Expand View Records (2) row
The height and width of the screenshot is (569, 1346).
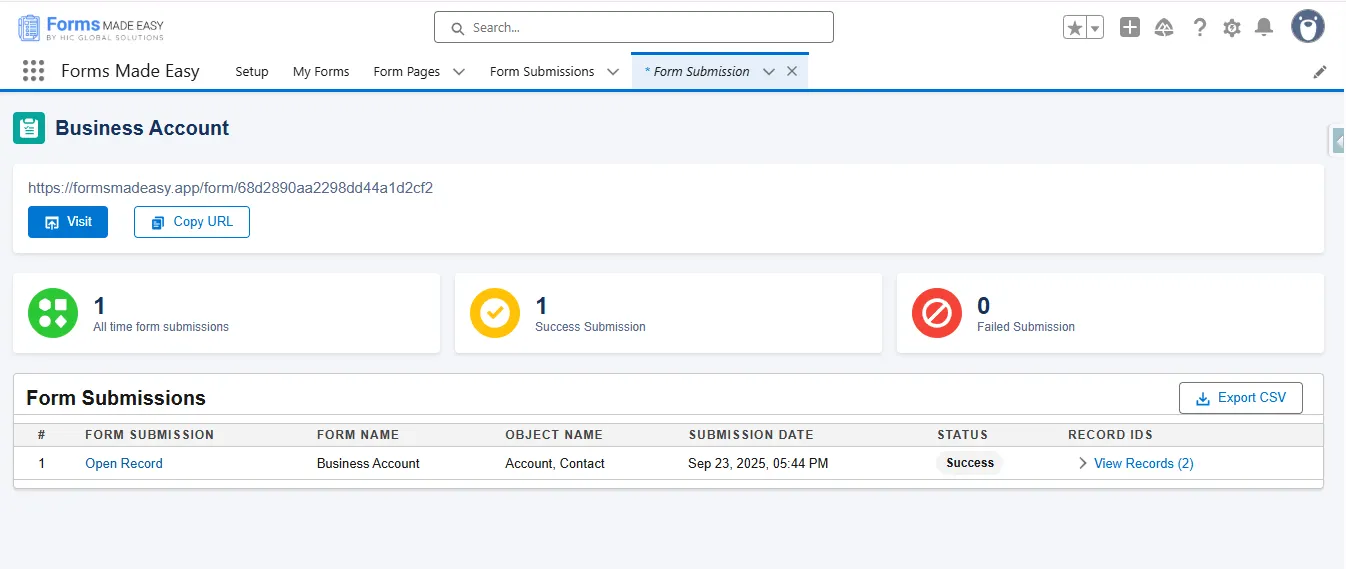click(1135, 463)
